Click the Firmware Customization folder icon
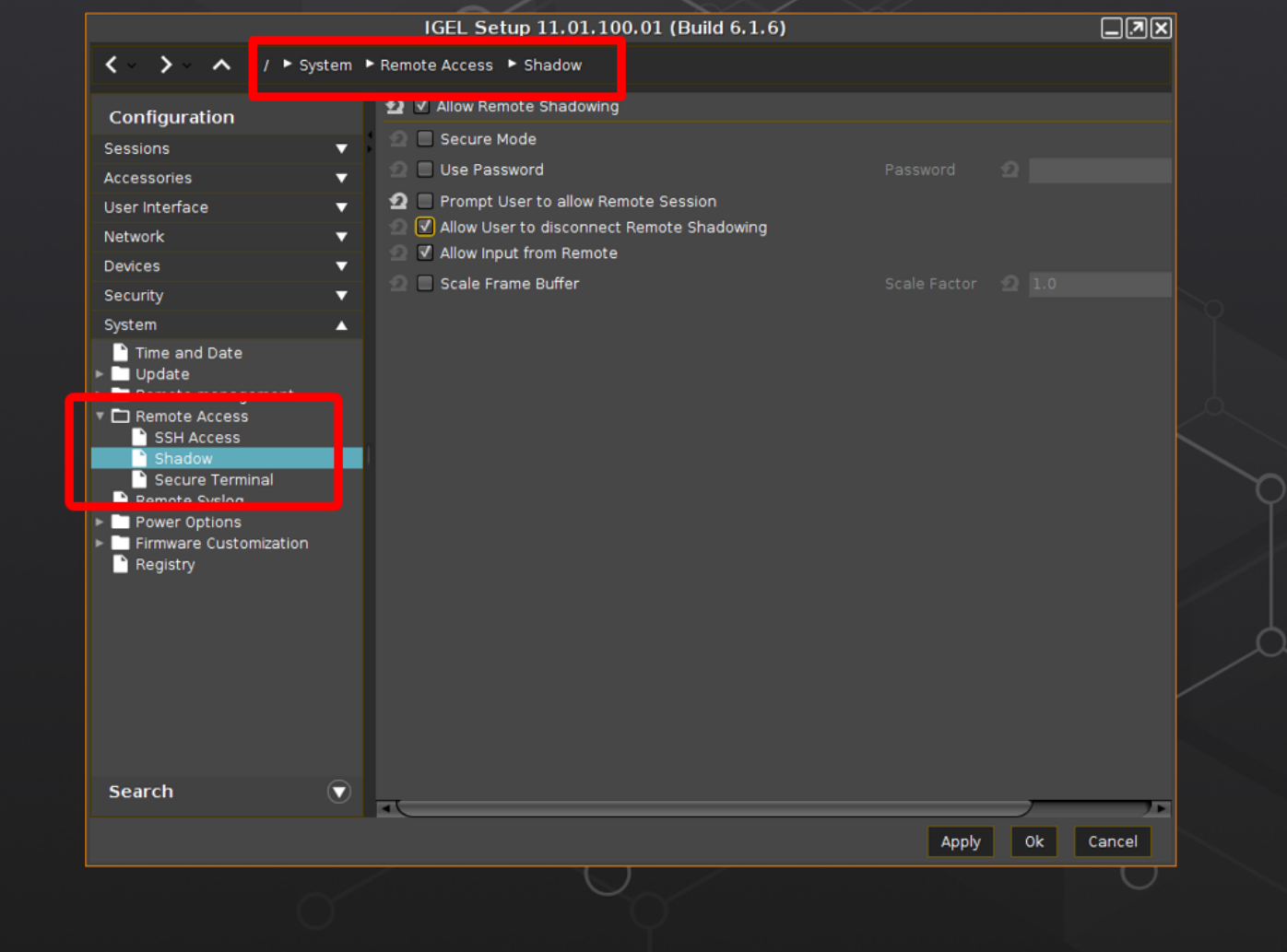This screenshot has width=1287, height=952. [120, 542]
